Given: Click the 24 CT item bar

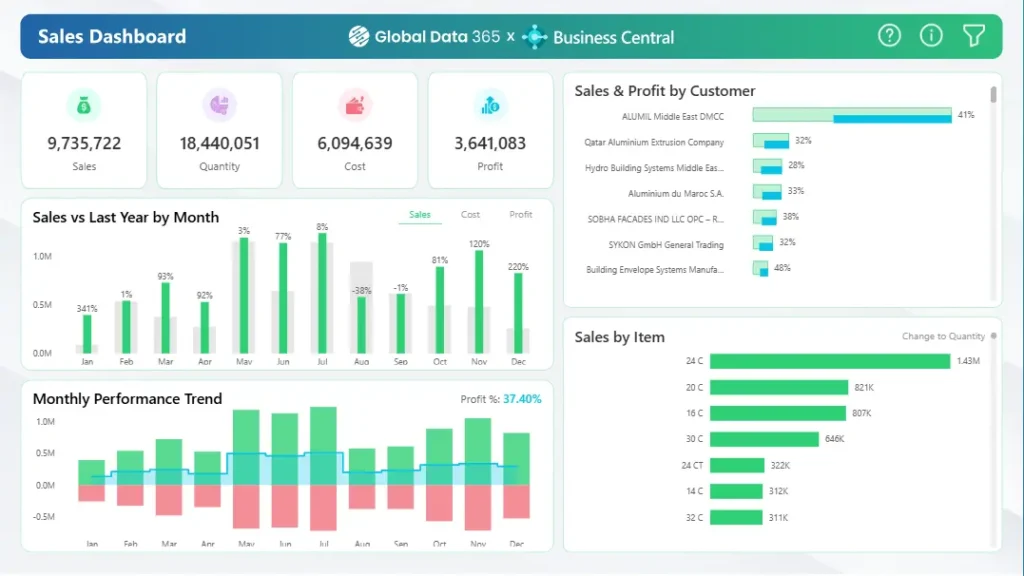Looking at the screenshot, I should pyautogui.click(x=737, y=466).
